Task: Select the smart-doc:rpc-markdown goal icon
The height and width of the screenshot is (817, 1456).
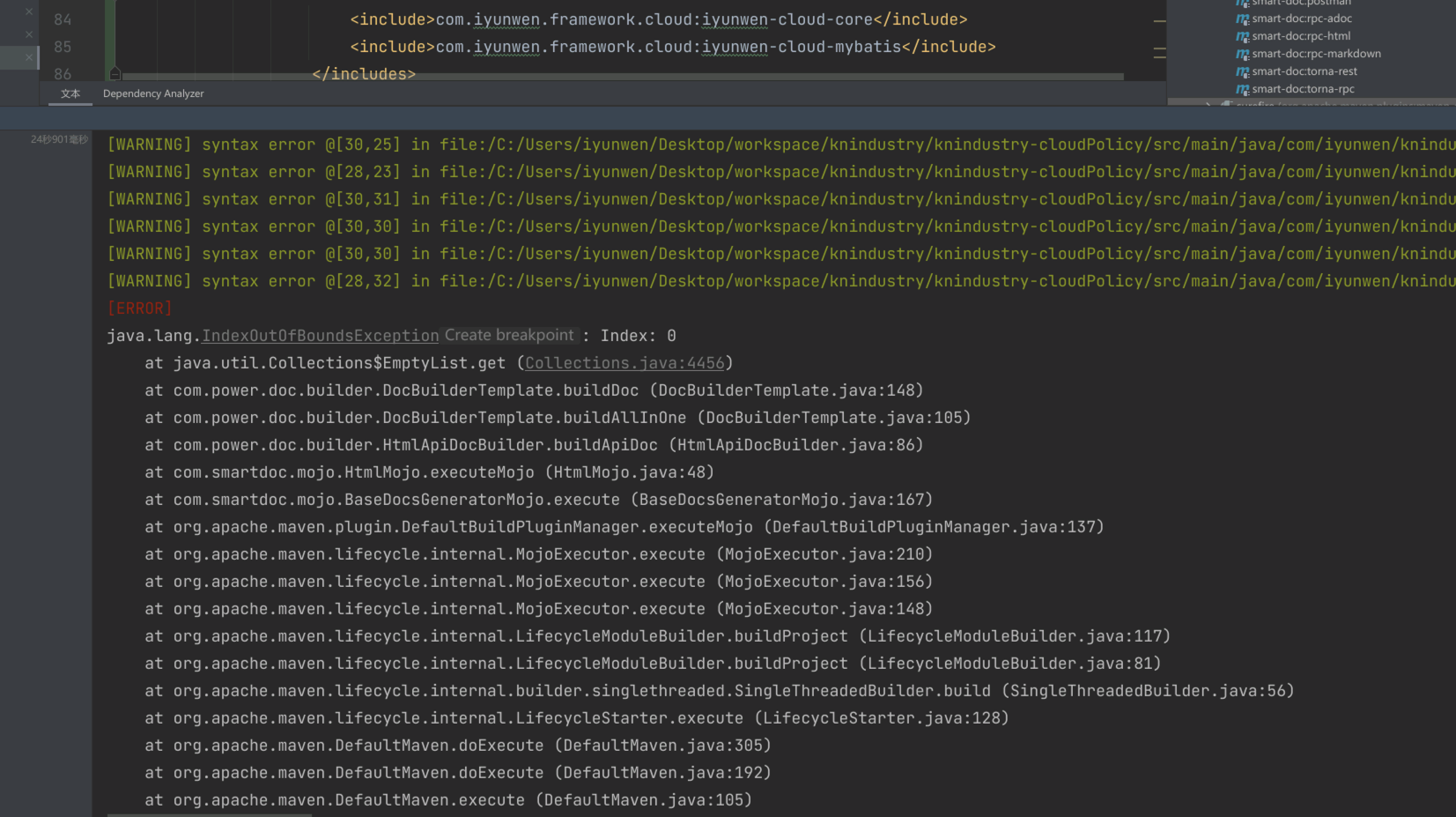Action: tap(1244, 54)
